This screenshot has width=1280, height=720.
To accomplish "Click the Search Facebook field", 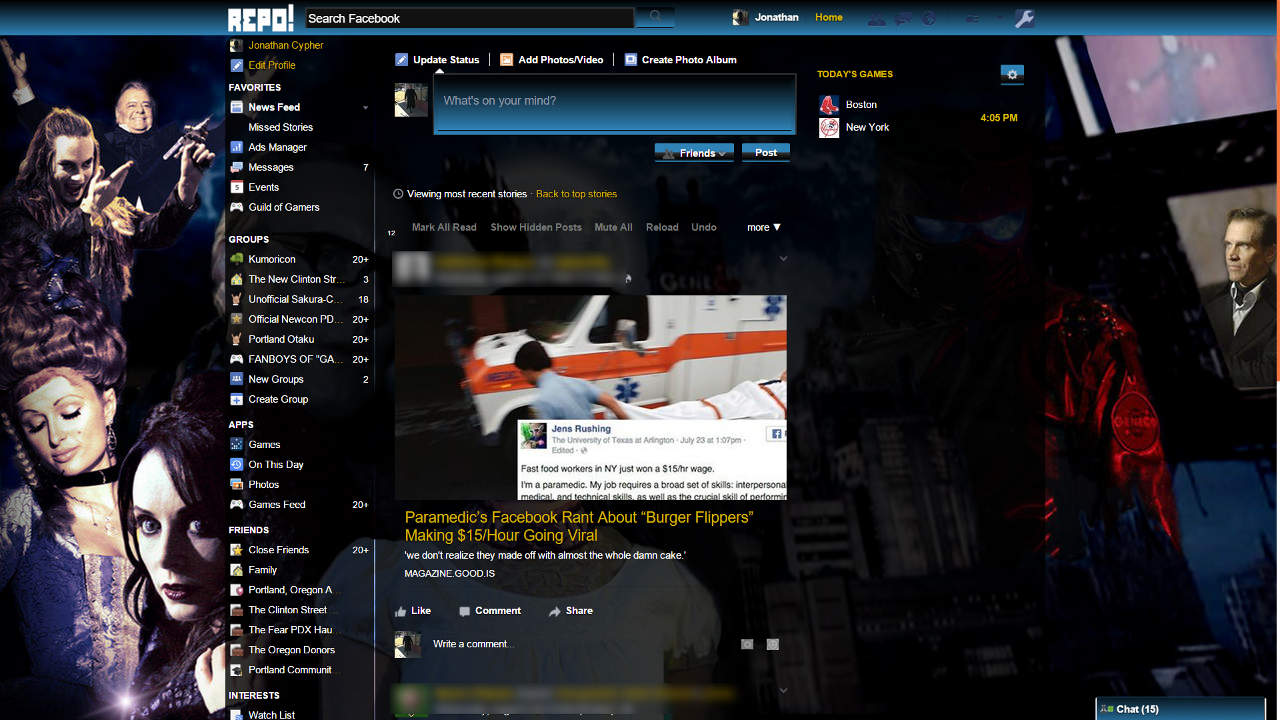I will coord(469,18).
